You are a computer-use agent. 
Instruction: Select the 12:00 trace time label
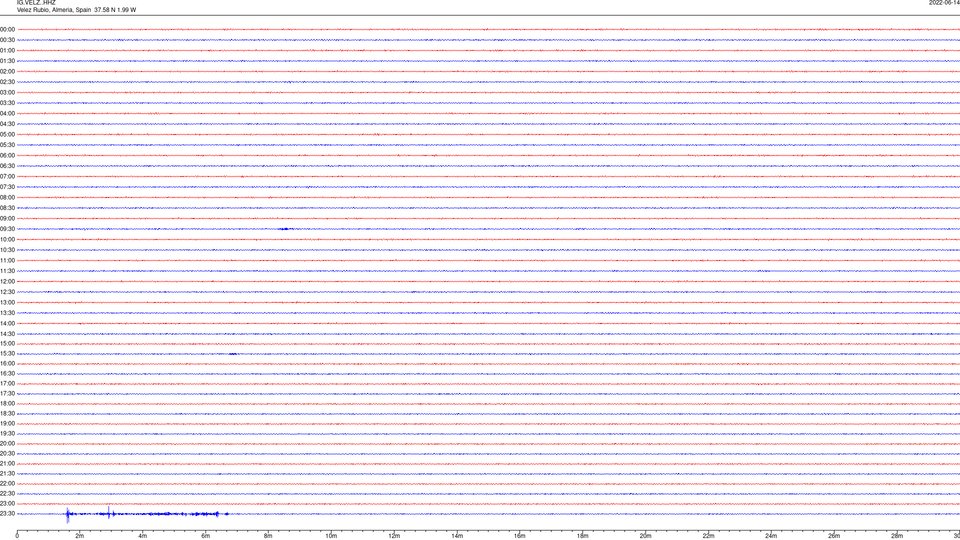pos(7,282)
